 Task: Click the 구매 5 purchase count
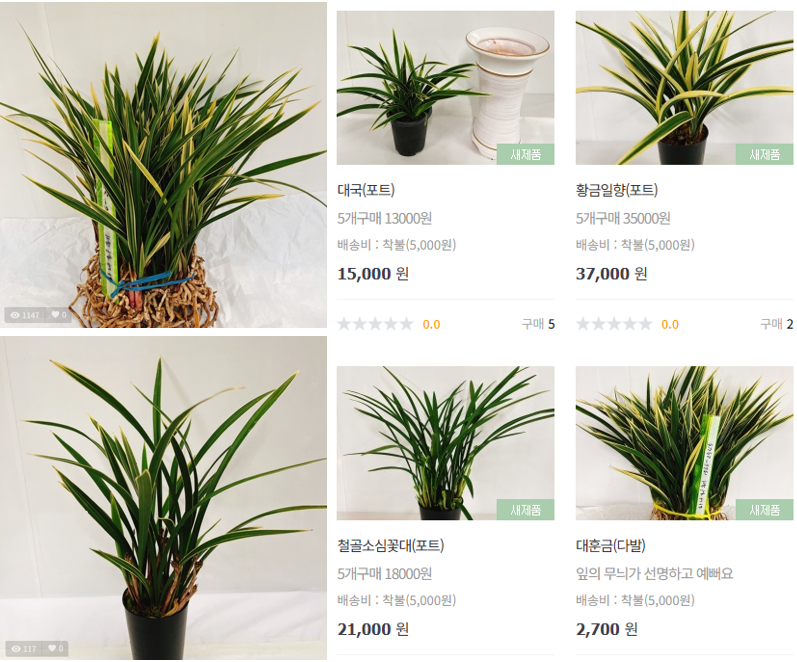tap(538, 324)
